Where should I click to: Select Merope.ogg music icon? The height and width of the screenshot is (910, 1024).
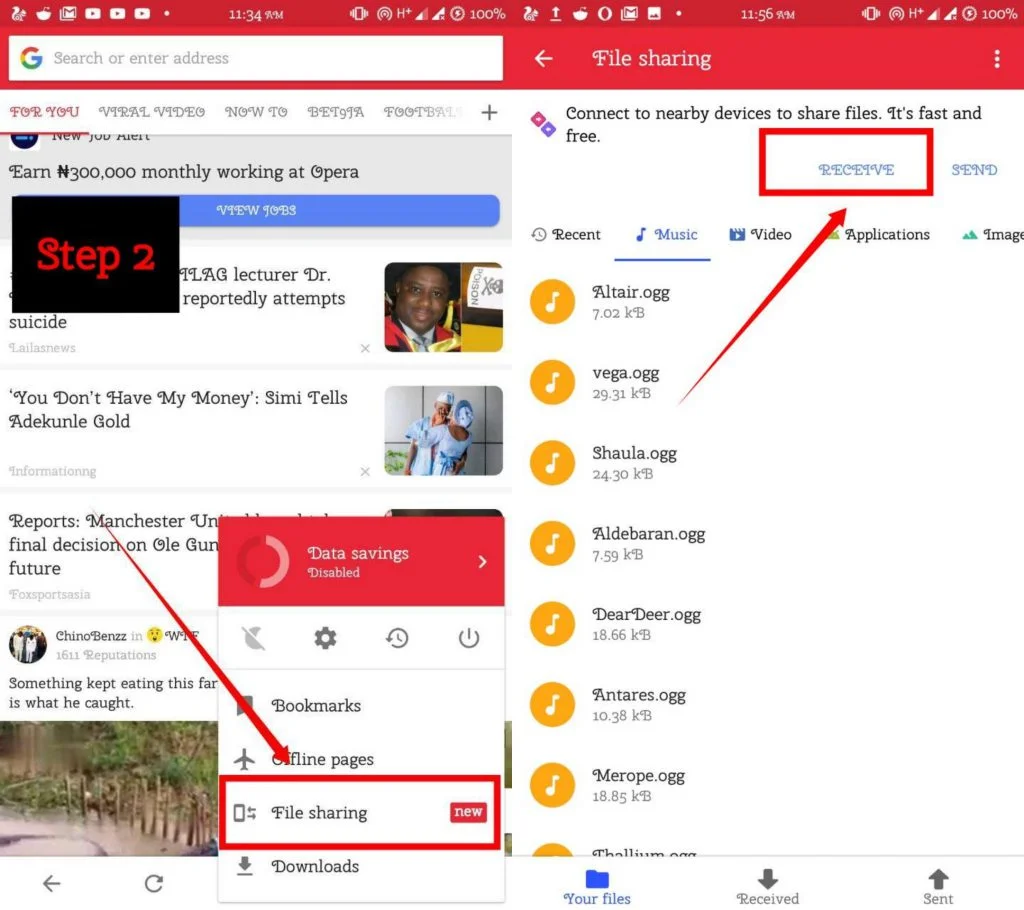552,785
